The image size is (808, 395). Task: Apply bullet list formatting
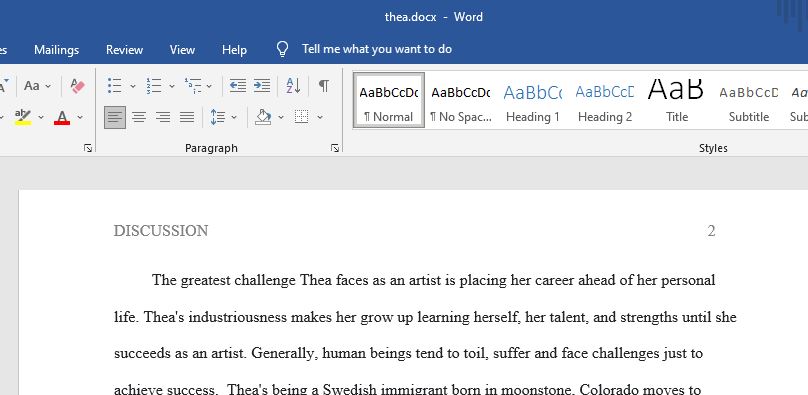click(114, 85)
